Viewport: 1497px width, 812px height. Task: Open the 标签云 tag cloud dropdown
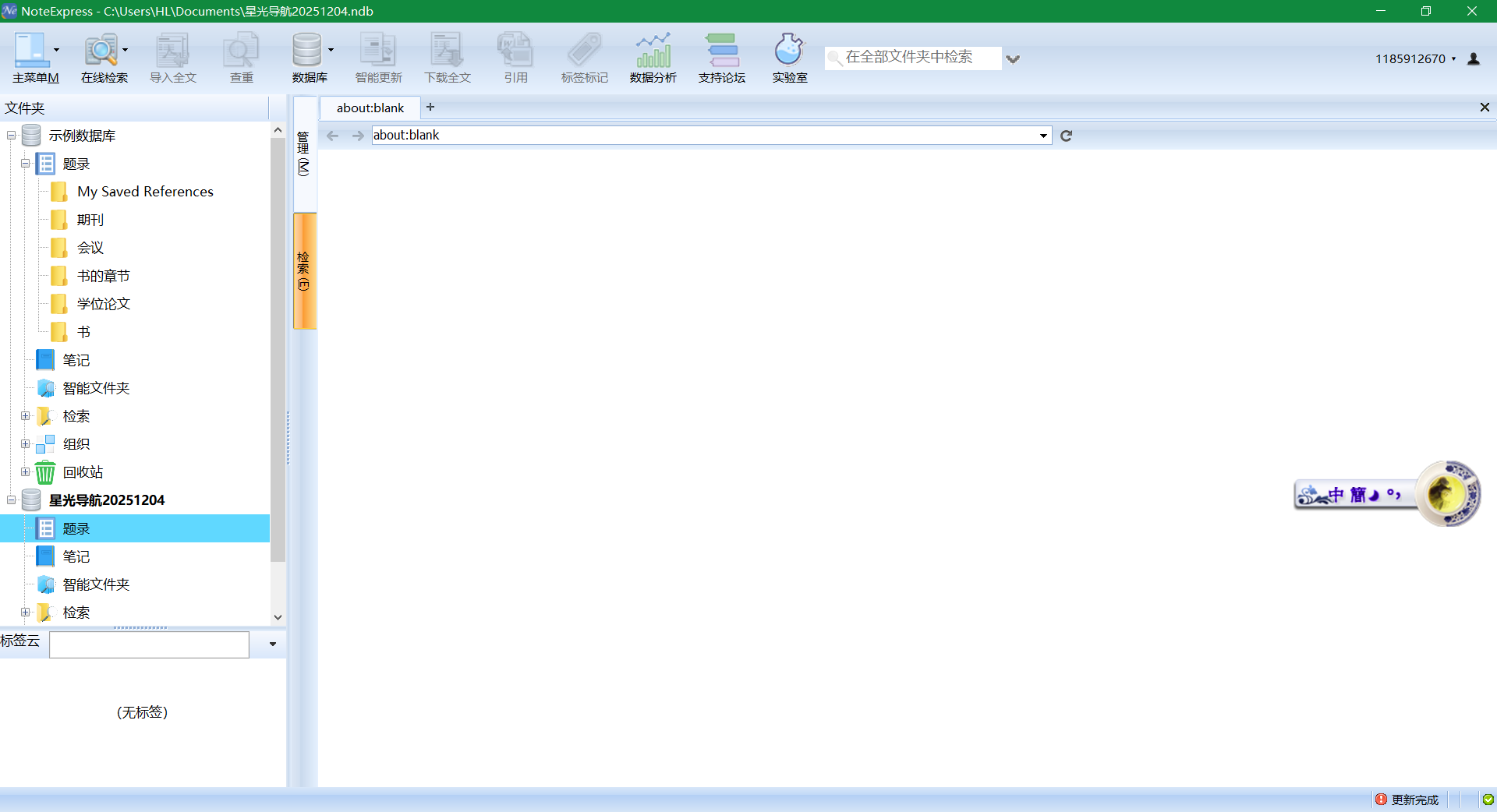[272, 644]
